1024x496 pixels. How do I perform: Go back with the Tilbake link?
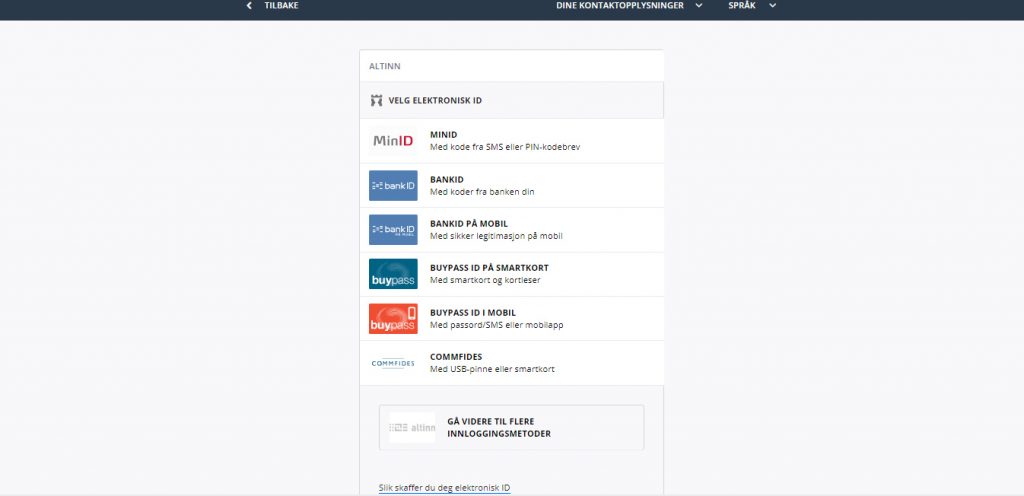[x=281, y=5]
